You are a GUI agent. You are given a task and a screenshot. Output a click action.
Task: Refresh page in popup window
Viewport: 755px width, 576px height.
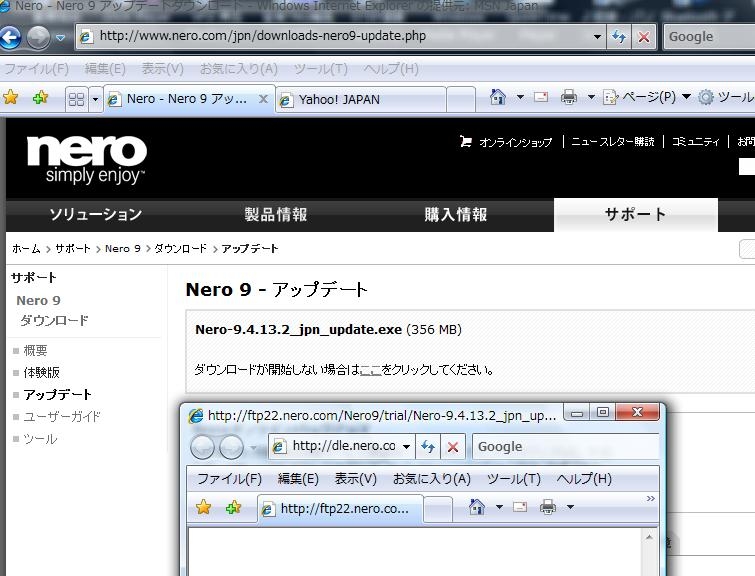pos(428,446)
